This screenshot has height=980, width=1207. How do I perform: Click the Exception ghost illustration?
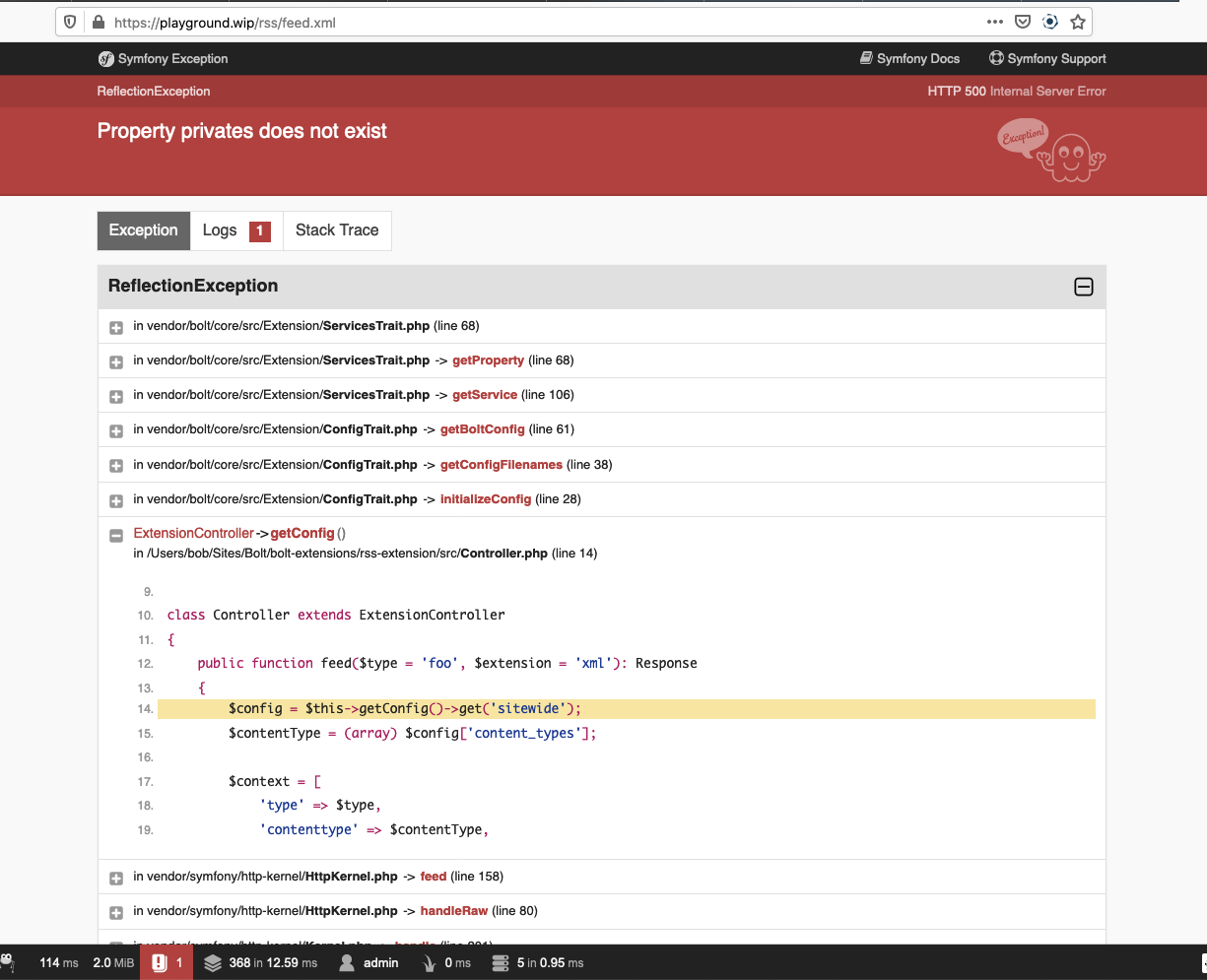coord(1051,151)
